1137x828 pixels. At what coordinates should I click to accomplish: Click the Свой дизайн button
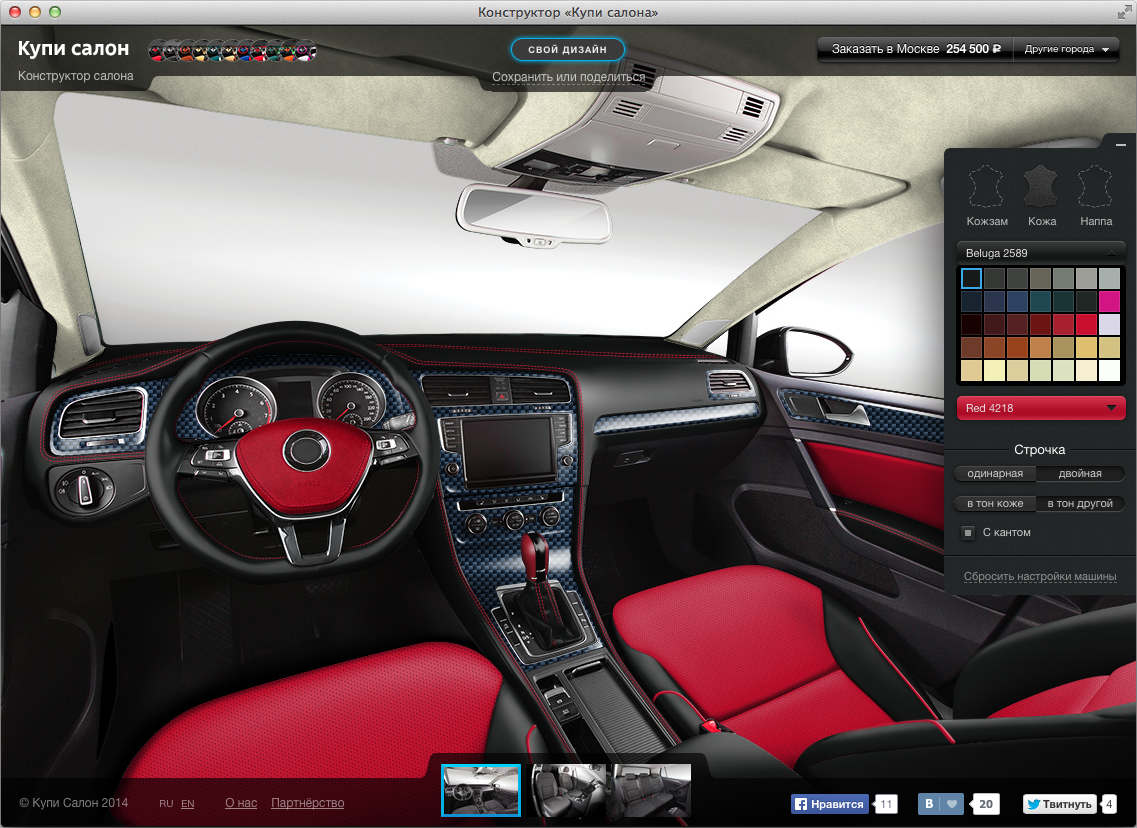coord(567,49)
